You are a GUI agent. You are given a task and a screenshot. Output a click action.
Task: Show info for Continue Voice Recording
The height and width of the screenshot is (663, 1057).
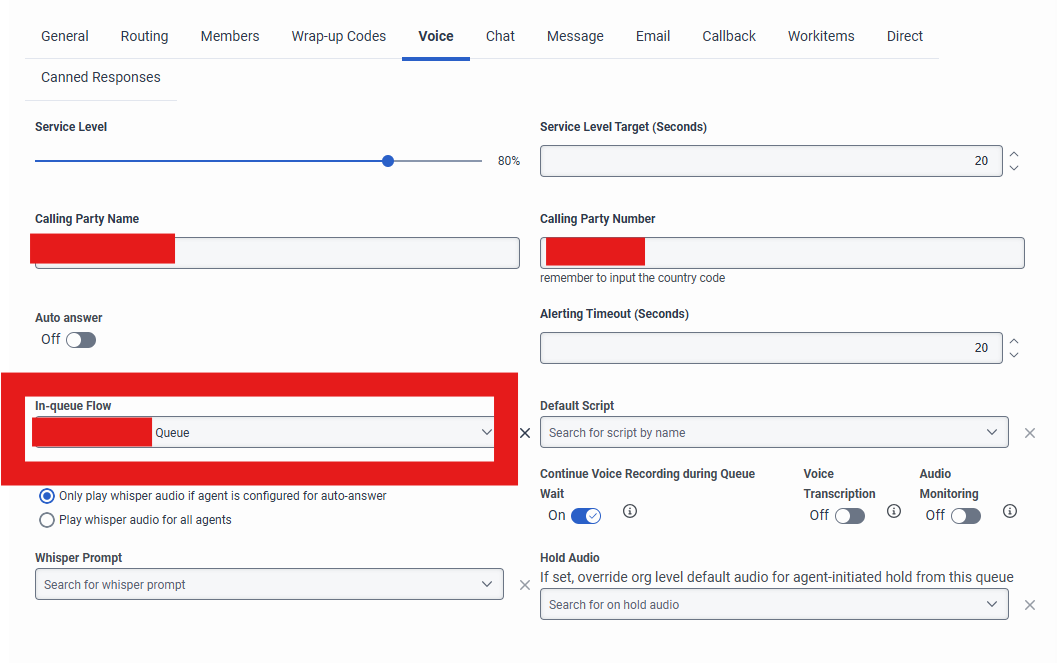(630, 511)
